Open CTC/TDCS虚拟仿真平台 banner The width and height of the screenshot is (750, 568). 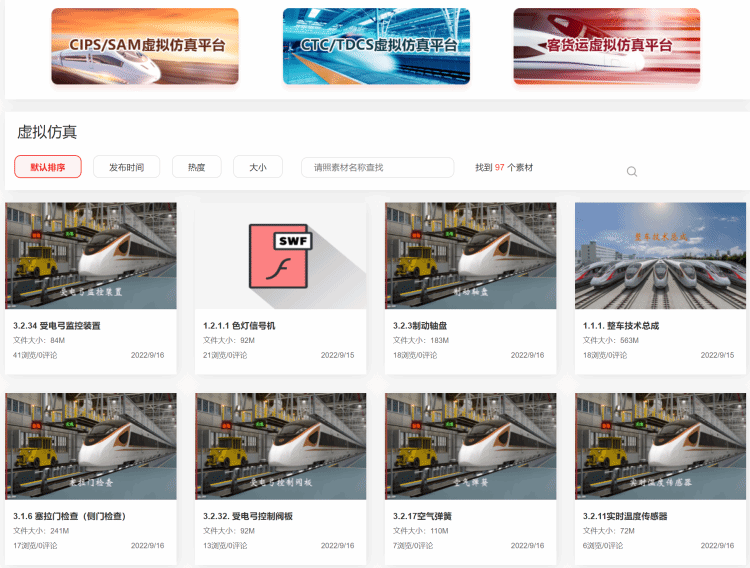click(376, 46)
